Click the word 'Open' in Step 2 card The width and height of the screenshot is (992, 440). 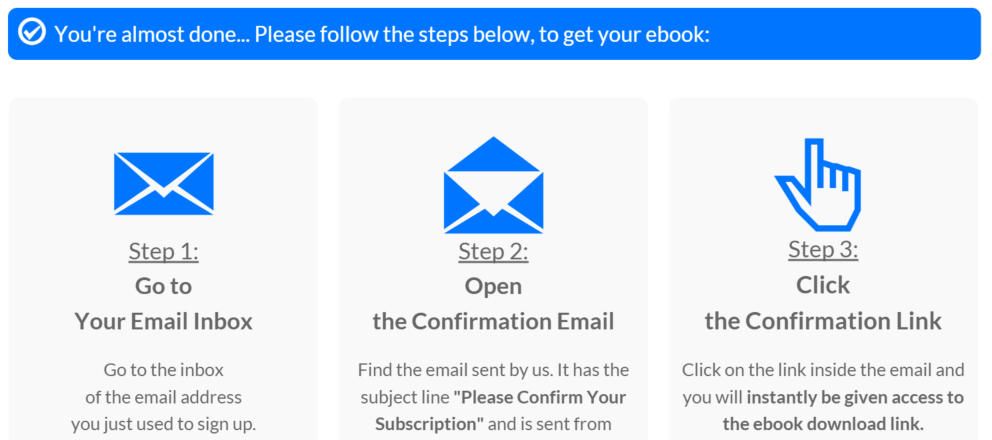pyautogui.click(x=493, y=286)
